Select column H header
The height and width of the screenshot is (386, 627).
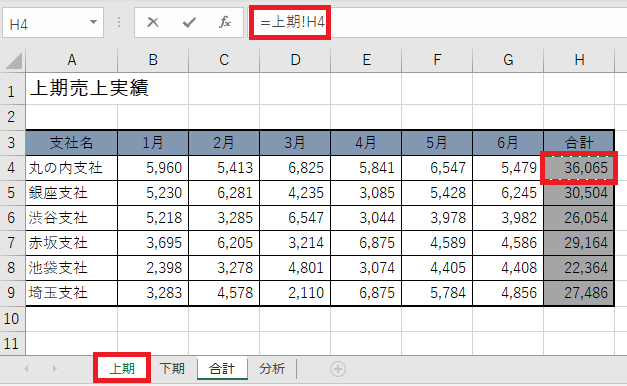click(579, 60)
